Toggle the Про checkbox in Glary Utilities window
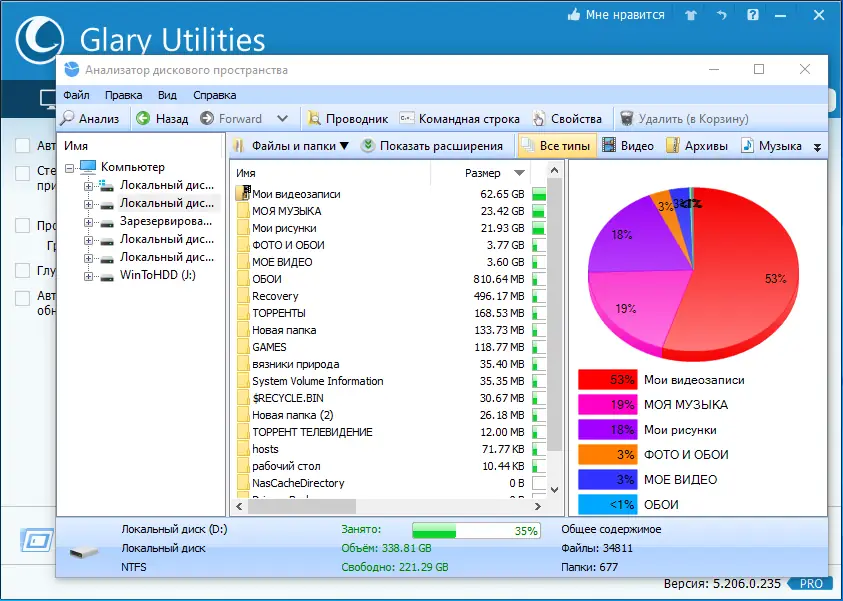The width and height of the screenshot is (843, 601). [x=23, y=225]
